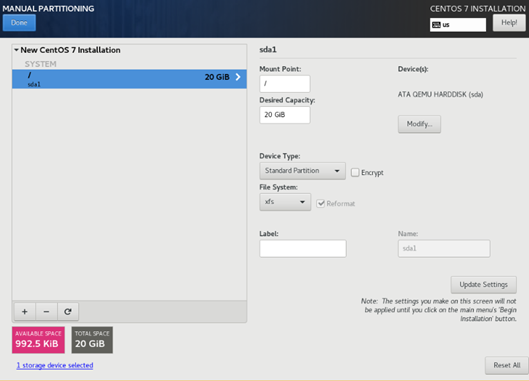Click the add mount point plus icon
Viewport: 529px width, 381px height.
(25, 311)
